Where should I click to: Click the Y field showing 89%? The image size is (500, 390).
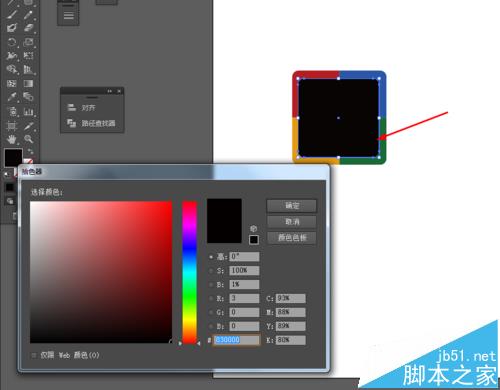[290, 326]
